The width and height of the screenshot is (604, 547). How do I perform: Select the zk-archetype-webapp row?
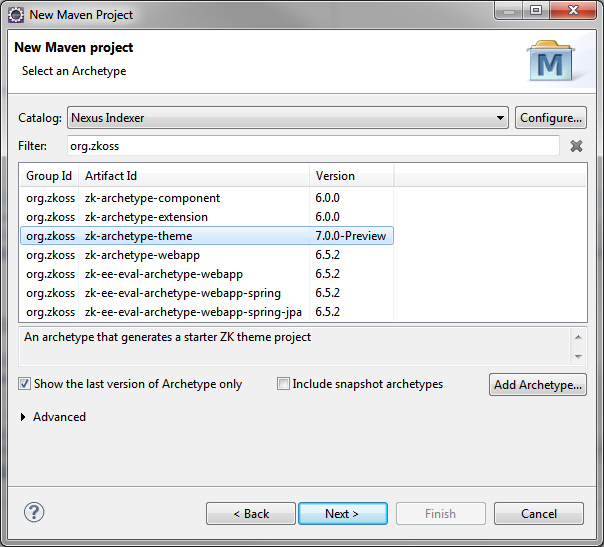[x=207, y=255]
